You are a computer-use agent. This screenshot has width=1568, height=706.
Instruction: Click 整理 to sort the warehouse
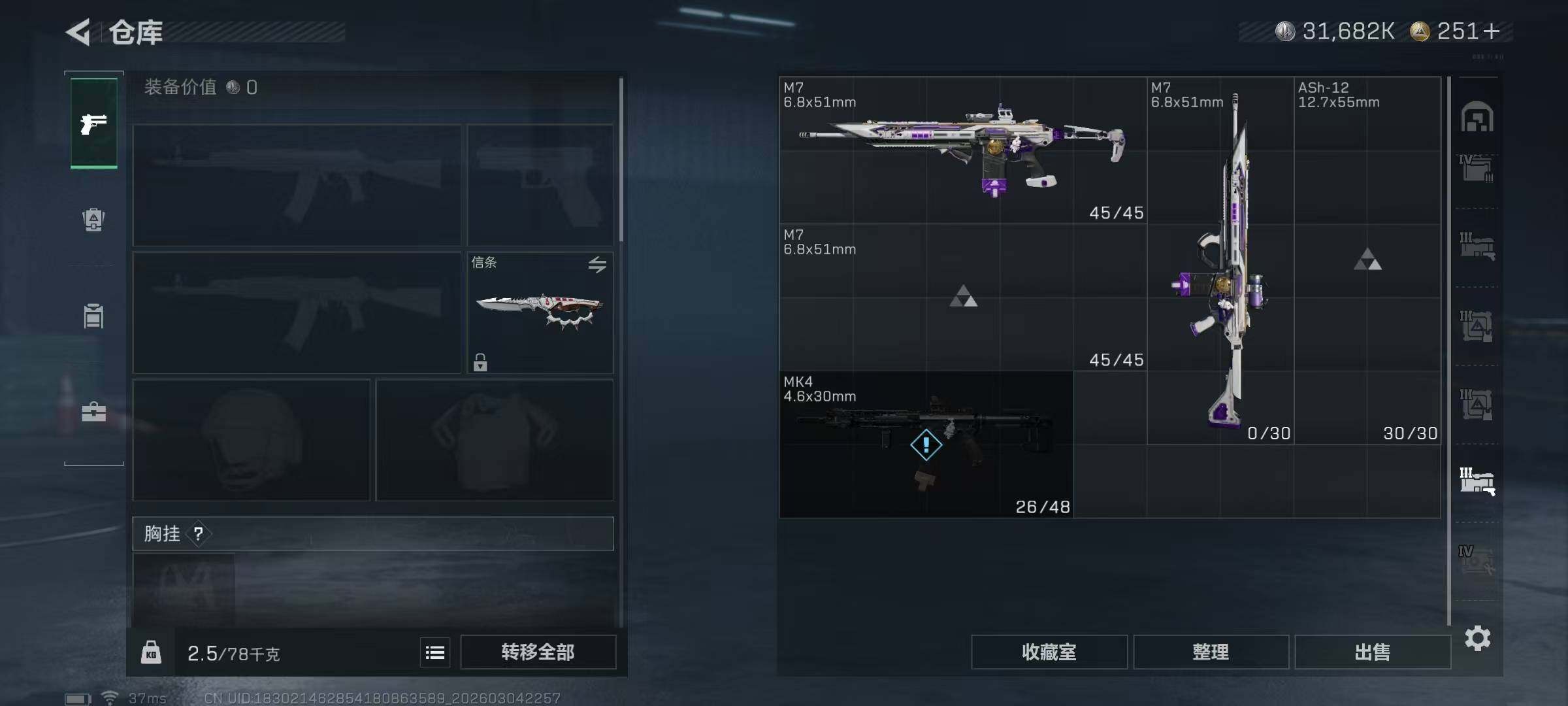[x=1211, y=652]
